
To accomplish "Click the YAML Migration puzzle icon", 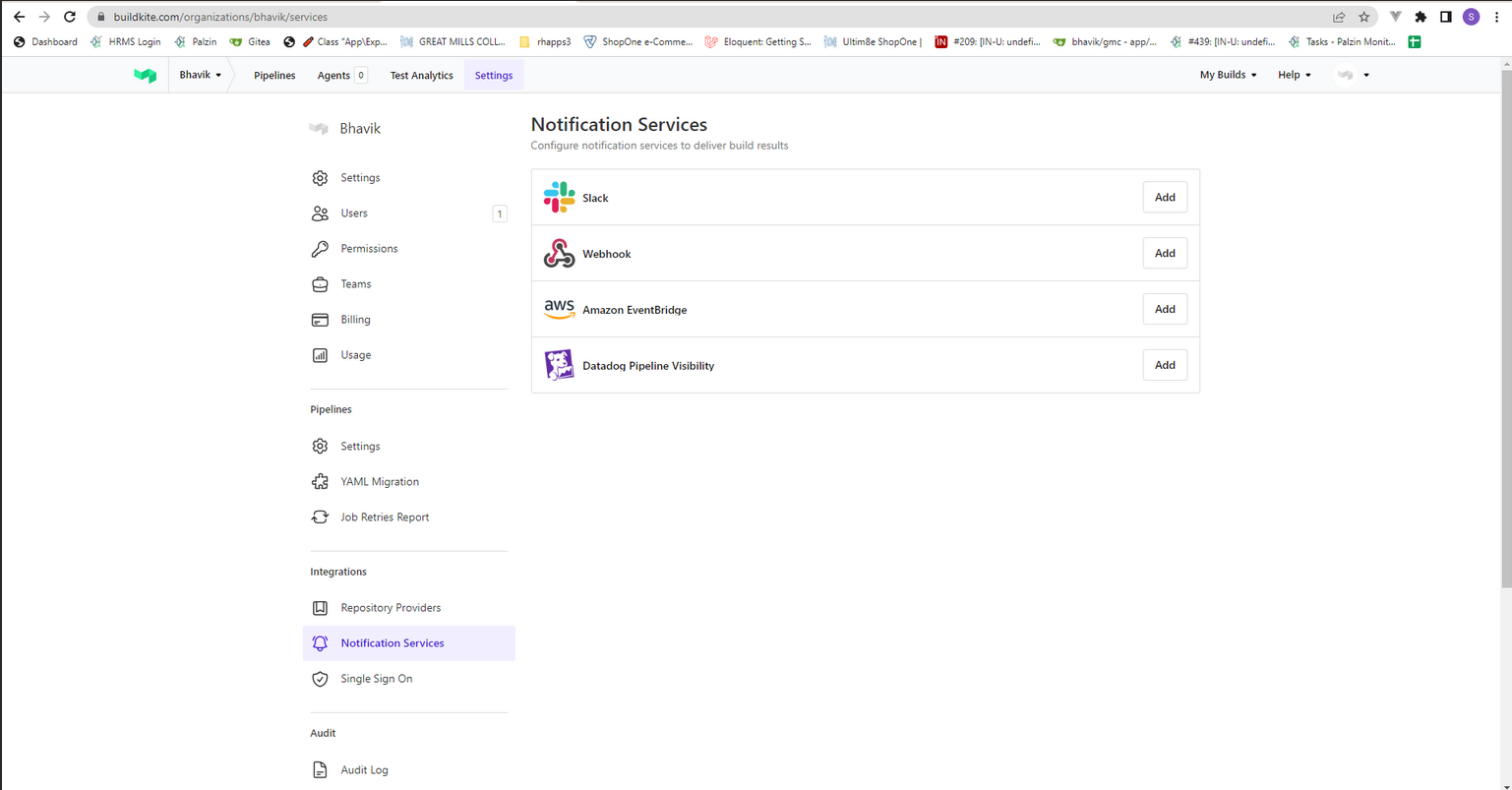I will coord(320,482).
